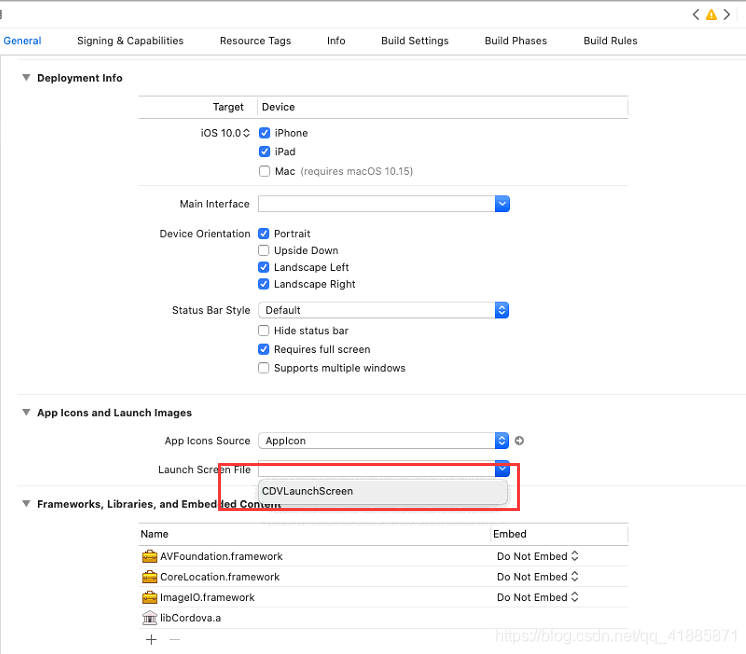Click Embed column header
This screenshot has width=746, height=654.
[510, 534]
